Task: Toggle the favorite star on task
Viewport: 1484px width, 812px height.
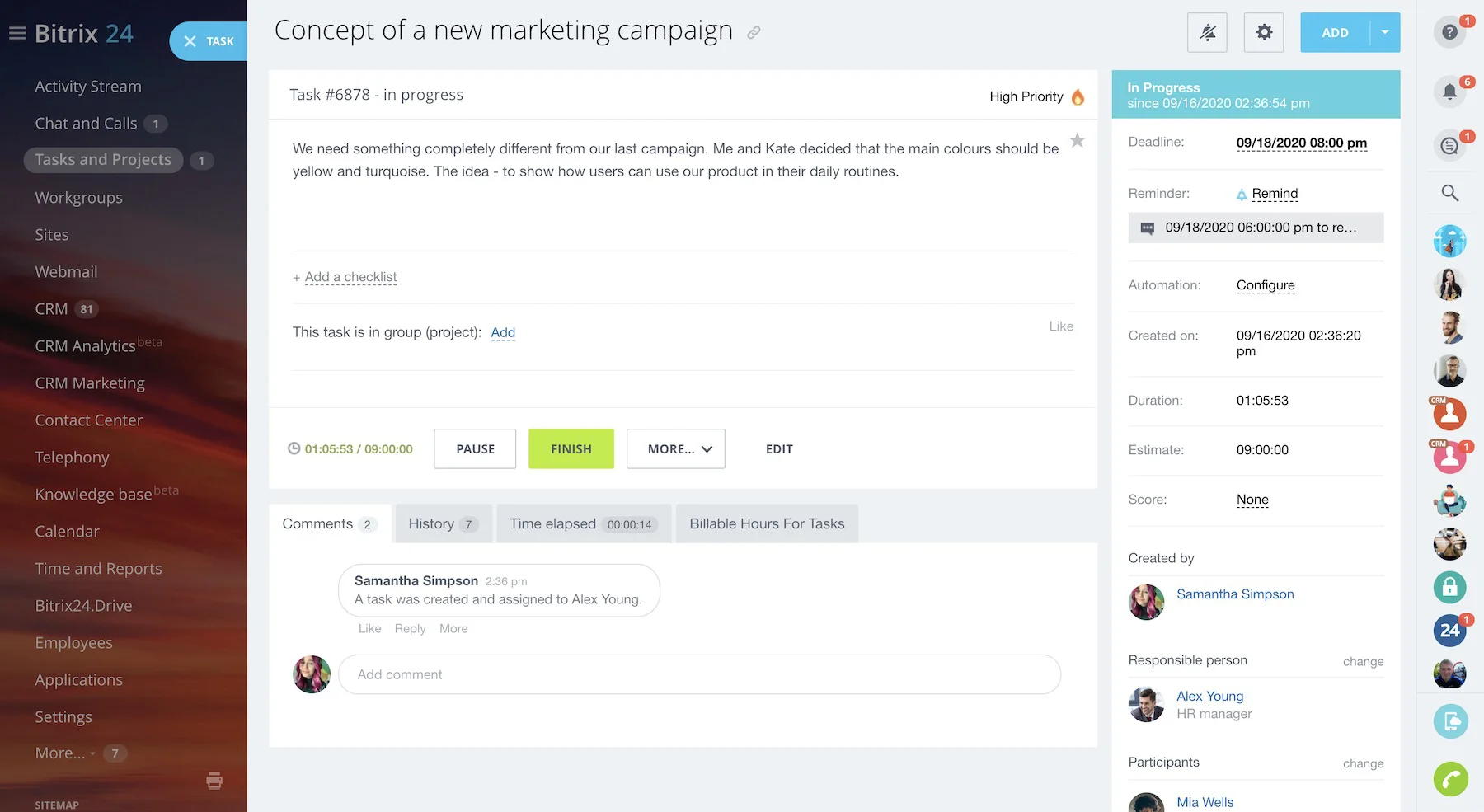Action: click(1077, 141)
